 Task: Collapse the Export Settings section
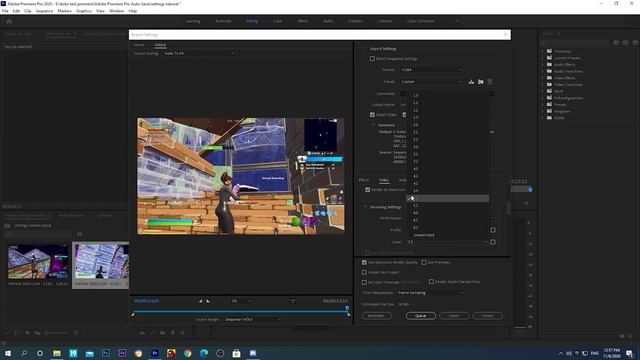tap(365, 49)
